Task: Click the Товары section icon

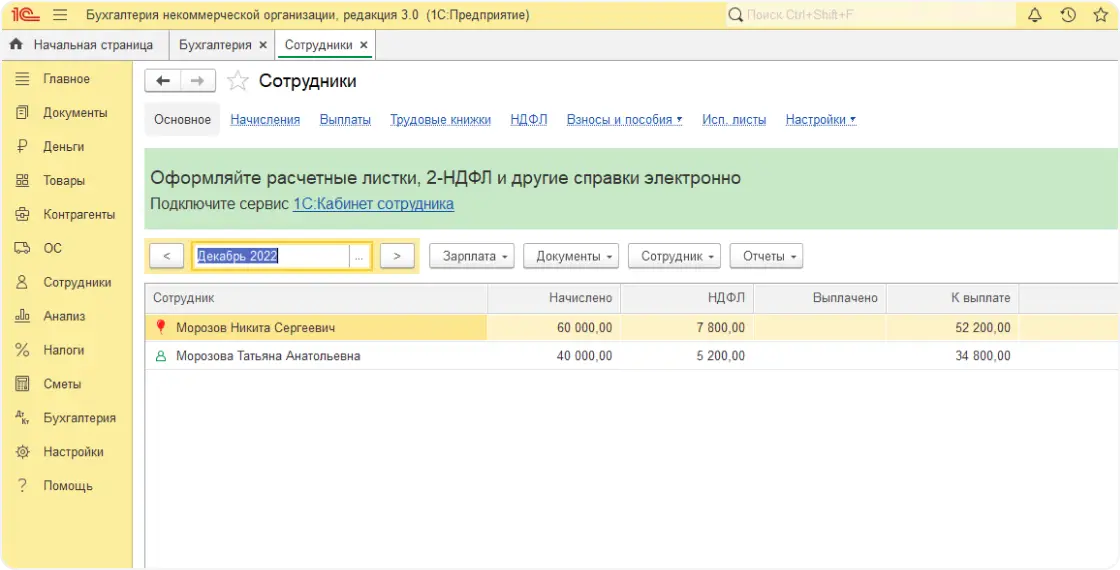Action: pos(22,181)
